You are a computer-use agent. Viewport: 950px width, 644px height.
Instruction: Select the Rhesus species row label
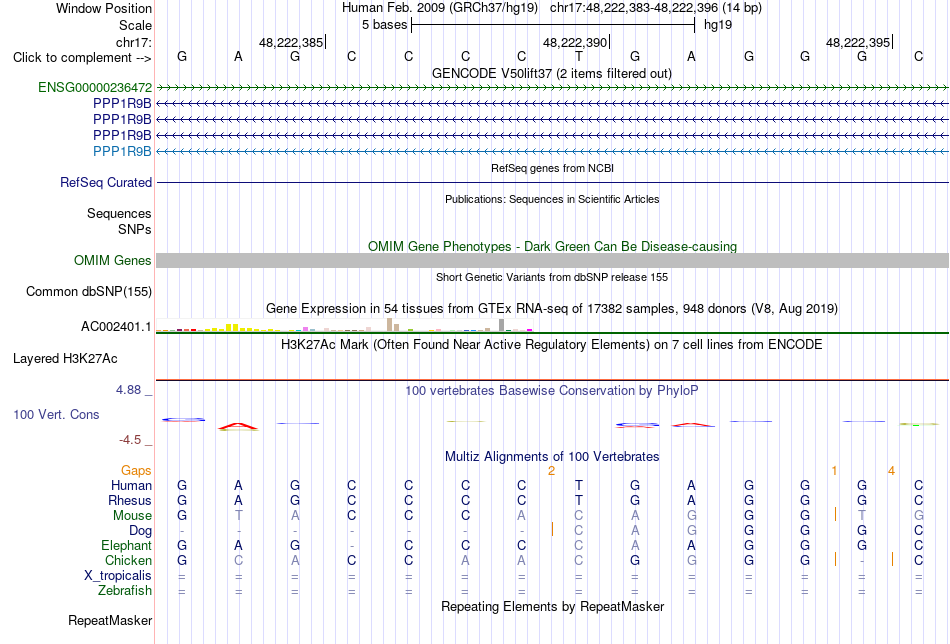(130, 500)
